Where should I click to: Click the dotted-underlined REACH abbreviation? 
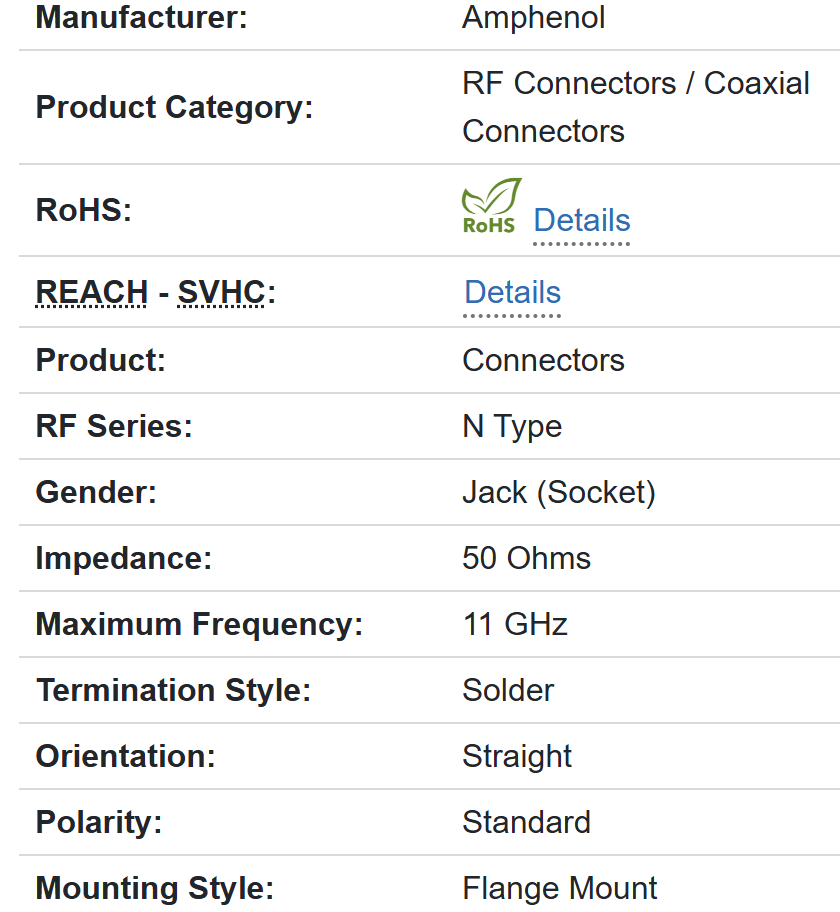pyautogui.click(x=92, y=292)
